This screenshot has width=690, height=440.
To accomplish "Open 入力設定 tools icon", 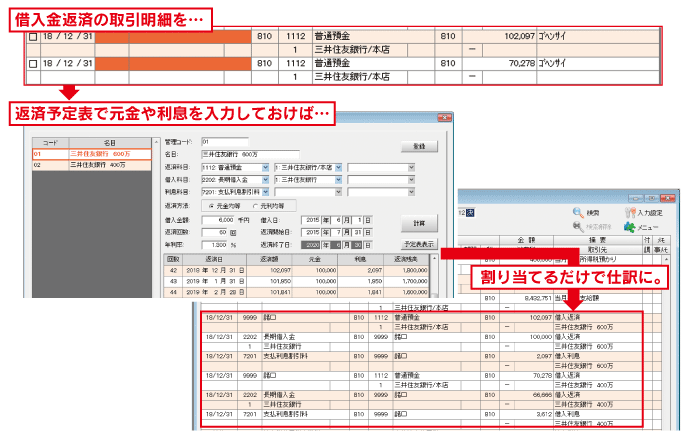I will [x=630, y=213].
